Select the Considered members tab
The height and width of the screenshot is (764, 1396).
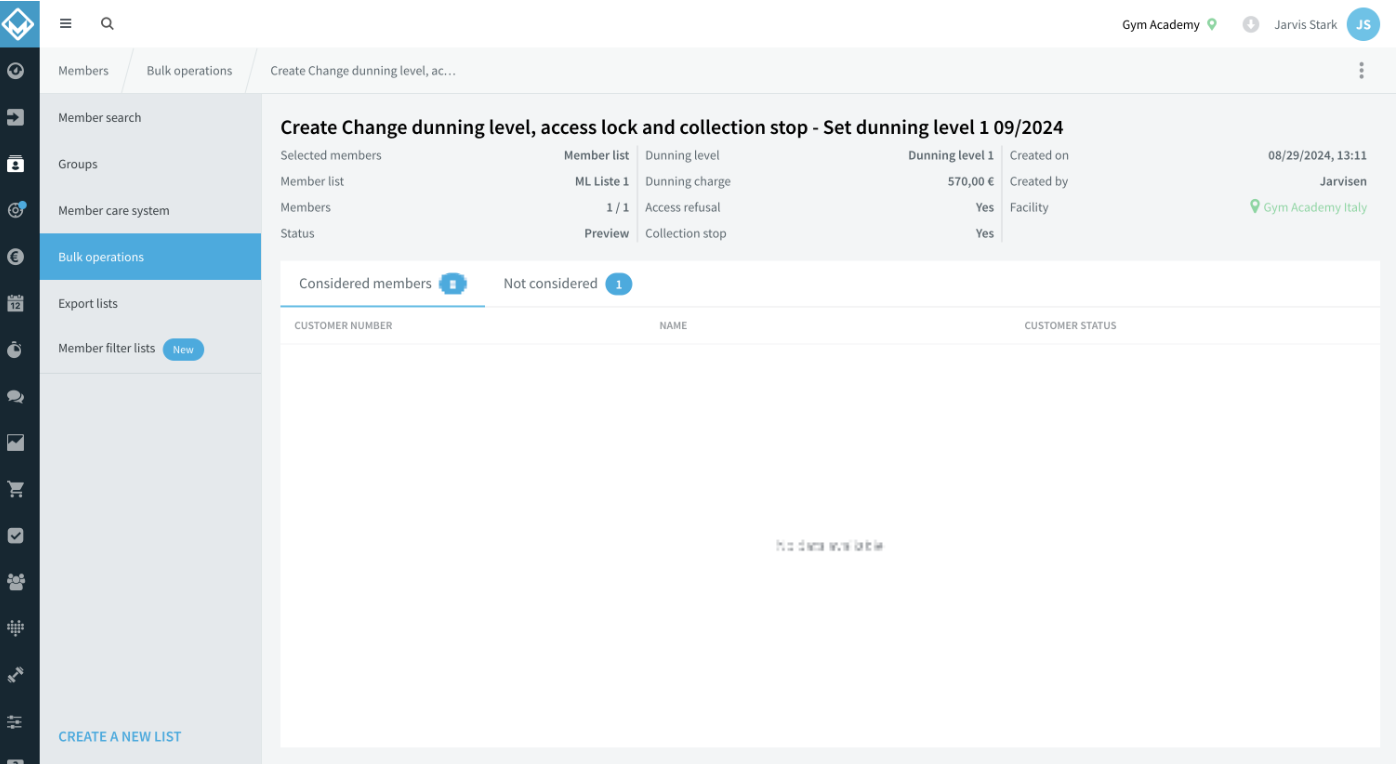coord(383,284)
